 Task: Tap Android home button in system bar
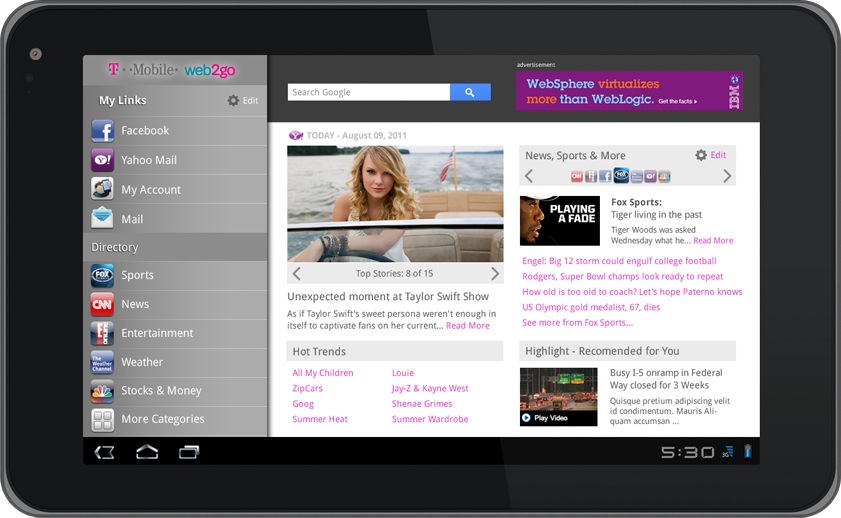[x=147, y=452]
